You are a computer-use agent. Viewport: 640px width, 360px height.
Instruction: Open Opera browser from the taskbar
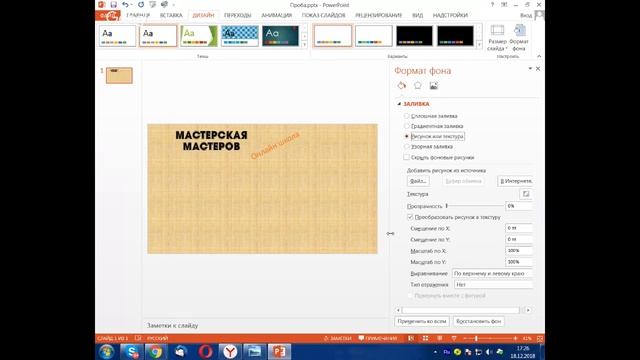click(205, 351)
